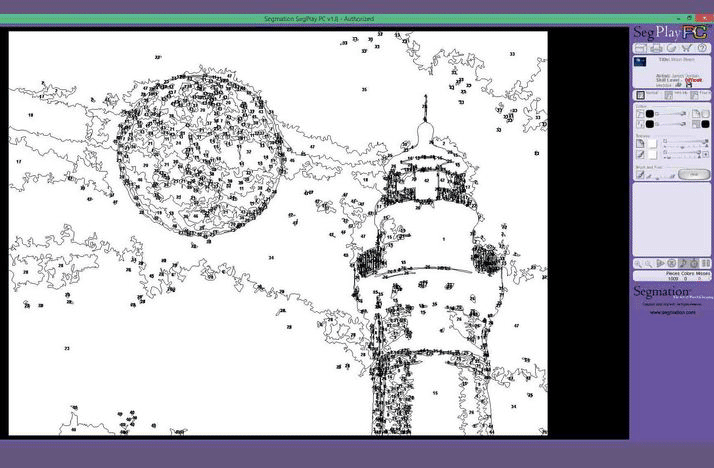Click the open pattern icon in top toolbar
This screenshot has width=714, height=468.
[x=639, y=48]
